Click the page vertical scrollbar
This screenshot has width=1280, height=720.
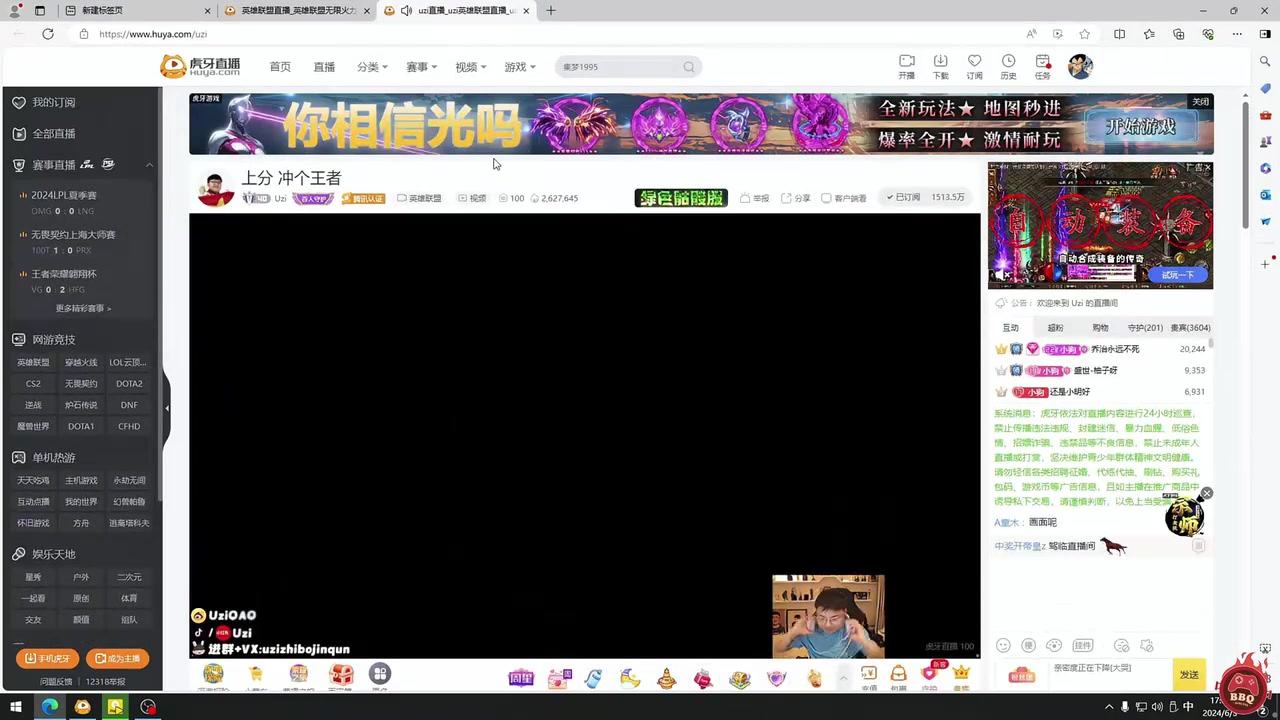click(x=1245, y=165)
